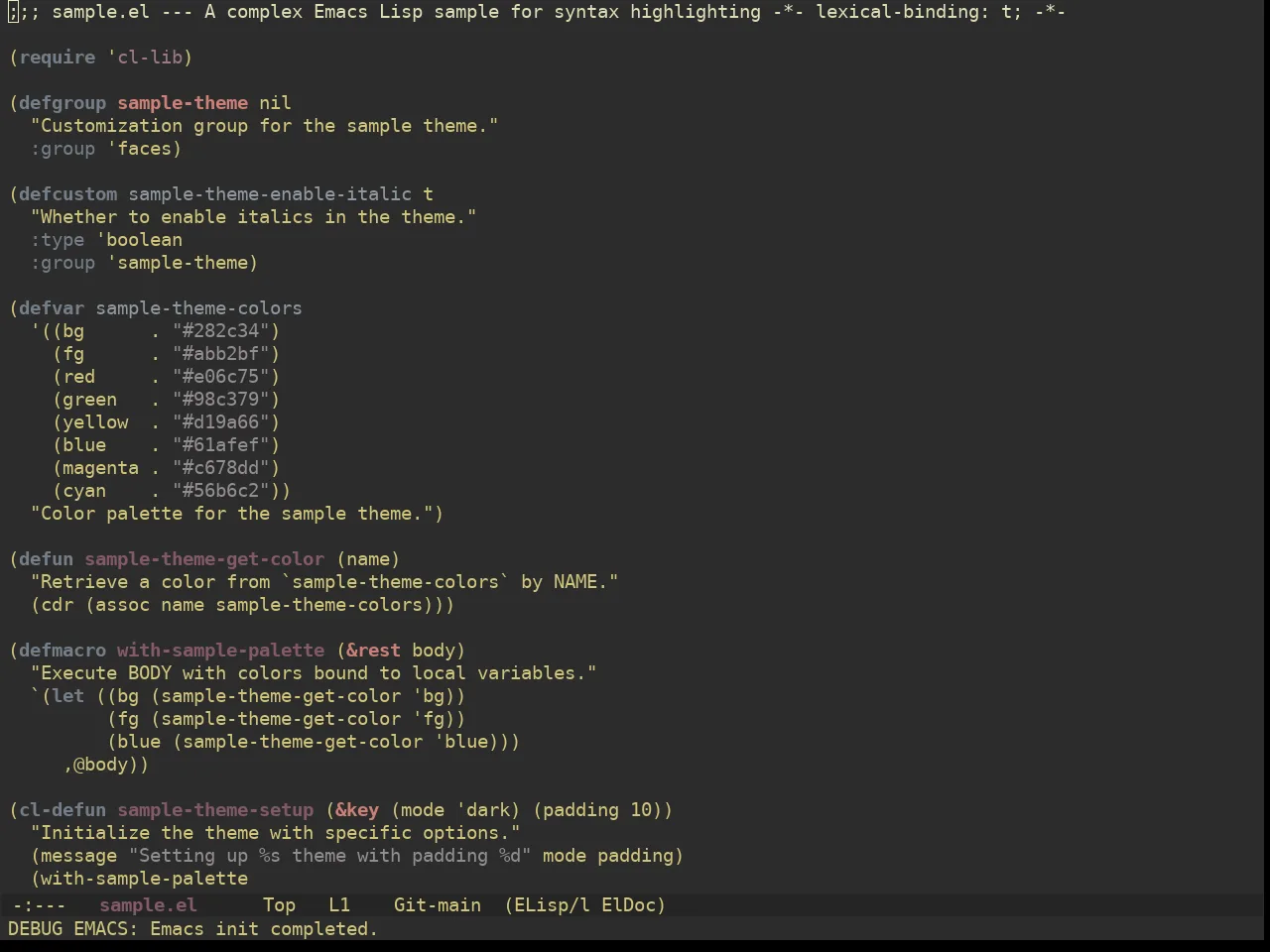Click the sample-theme group name after defgroup
Image resolution: width=1270 pixels, height=952 pixels.
[183, 103]
